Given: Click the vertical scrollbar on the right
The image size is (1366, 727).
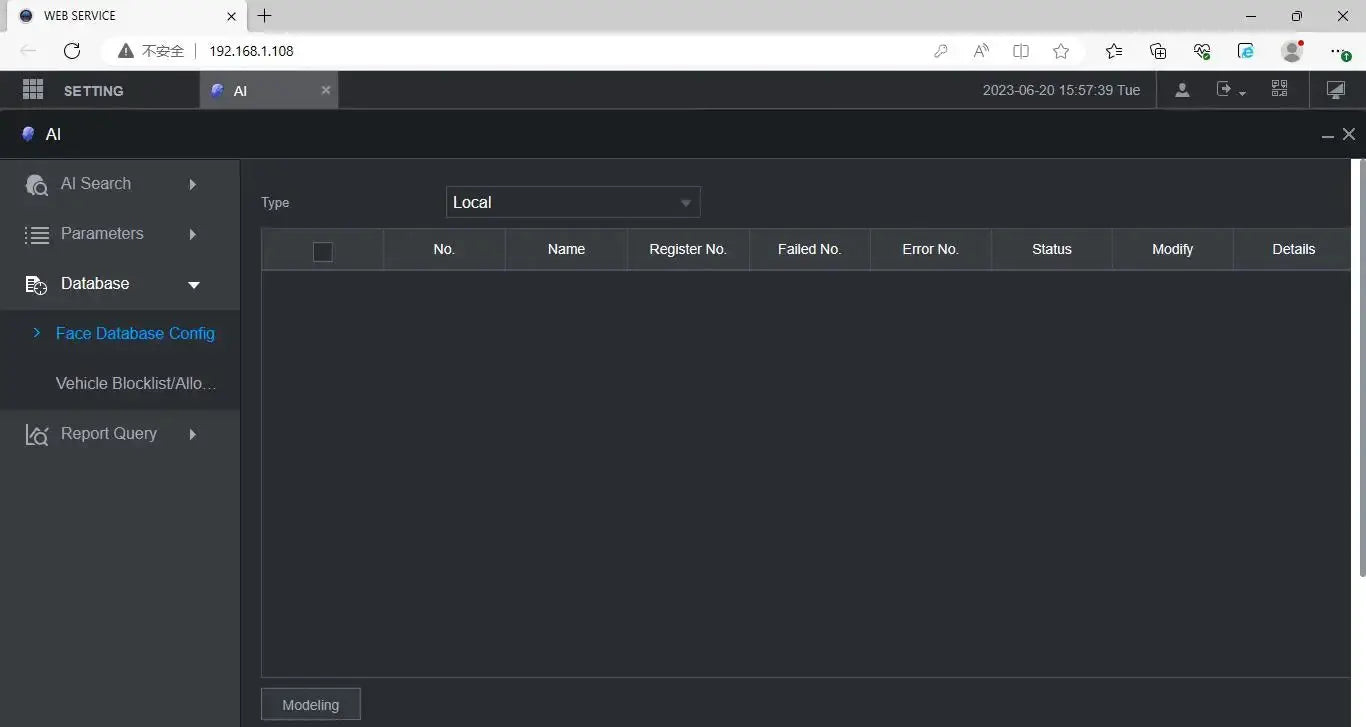Looking at the screenshot, I should point(1361,368).
